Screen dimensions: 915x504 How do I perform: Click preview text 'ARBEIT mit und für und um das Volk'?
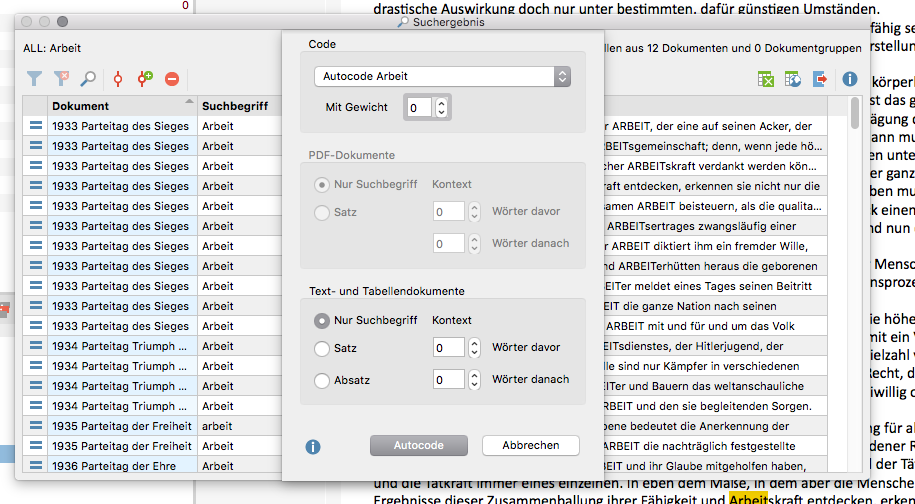click(701, 326)
